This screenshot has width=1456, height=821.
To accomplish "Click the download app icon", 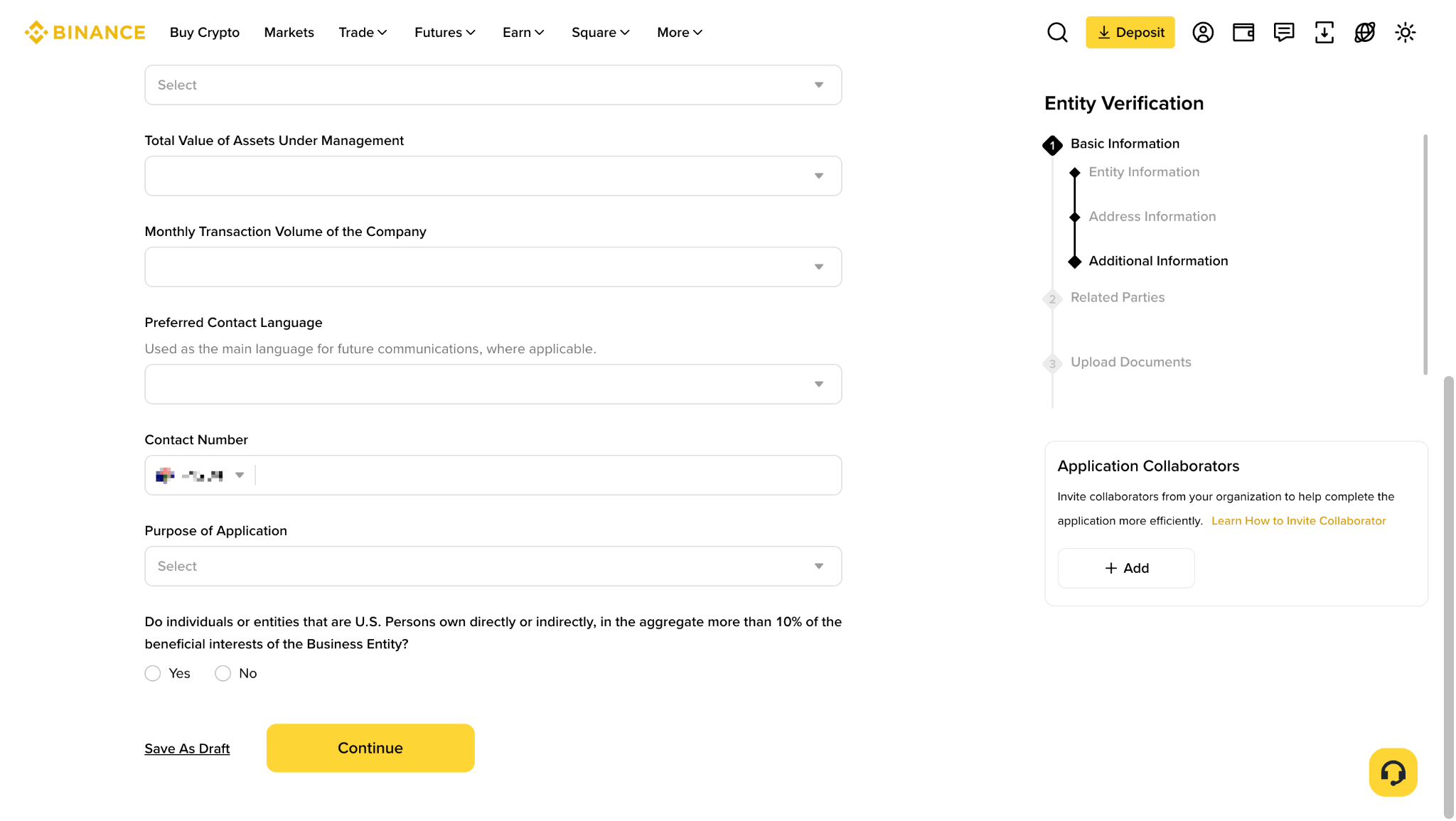I will [x=1324, y=32].
